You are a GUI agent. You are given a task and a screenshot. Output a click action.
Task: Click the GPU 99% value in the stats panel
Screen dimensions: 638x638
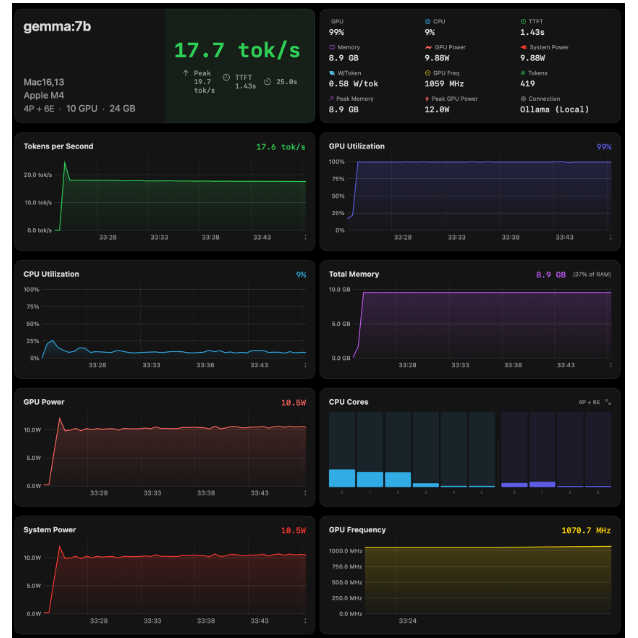tap(336, 32)
